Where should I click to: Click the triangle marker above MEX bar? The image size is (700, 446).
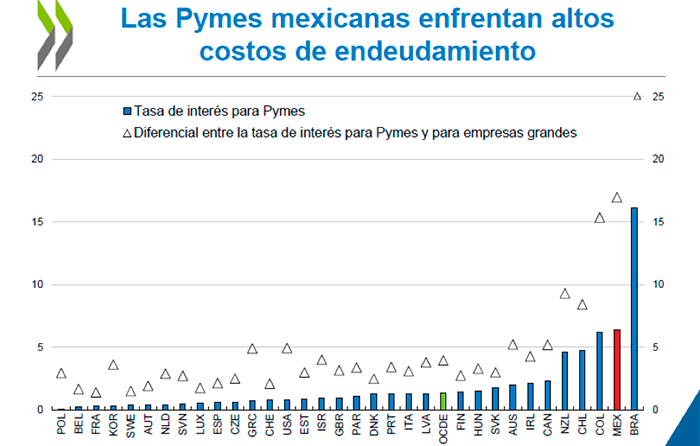(617, 198)
